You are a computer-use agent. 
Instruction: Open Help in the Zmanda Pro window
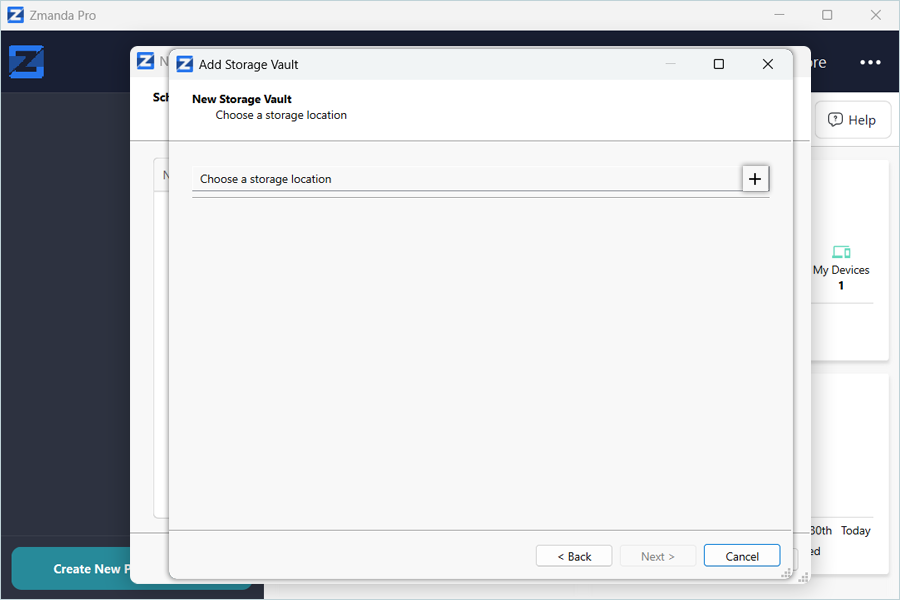pos(852,120)
